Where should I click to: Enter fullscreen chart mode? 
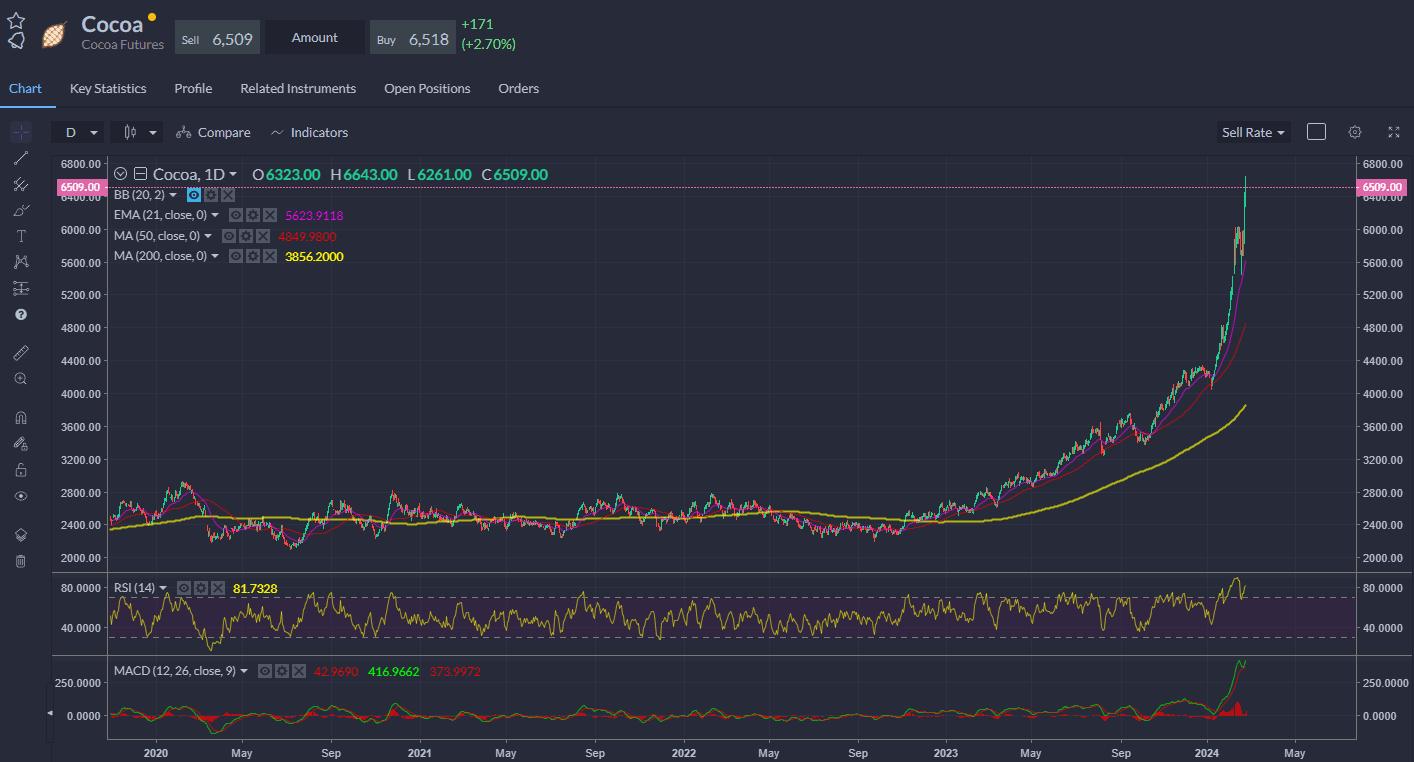click(1394, 132)
